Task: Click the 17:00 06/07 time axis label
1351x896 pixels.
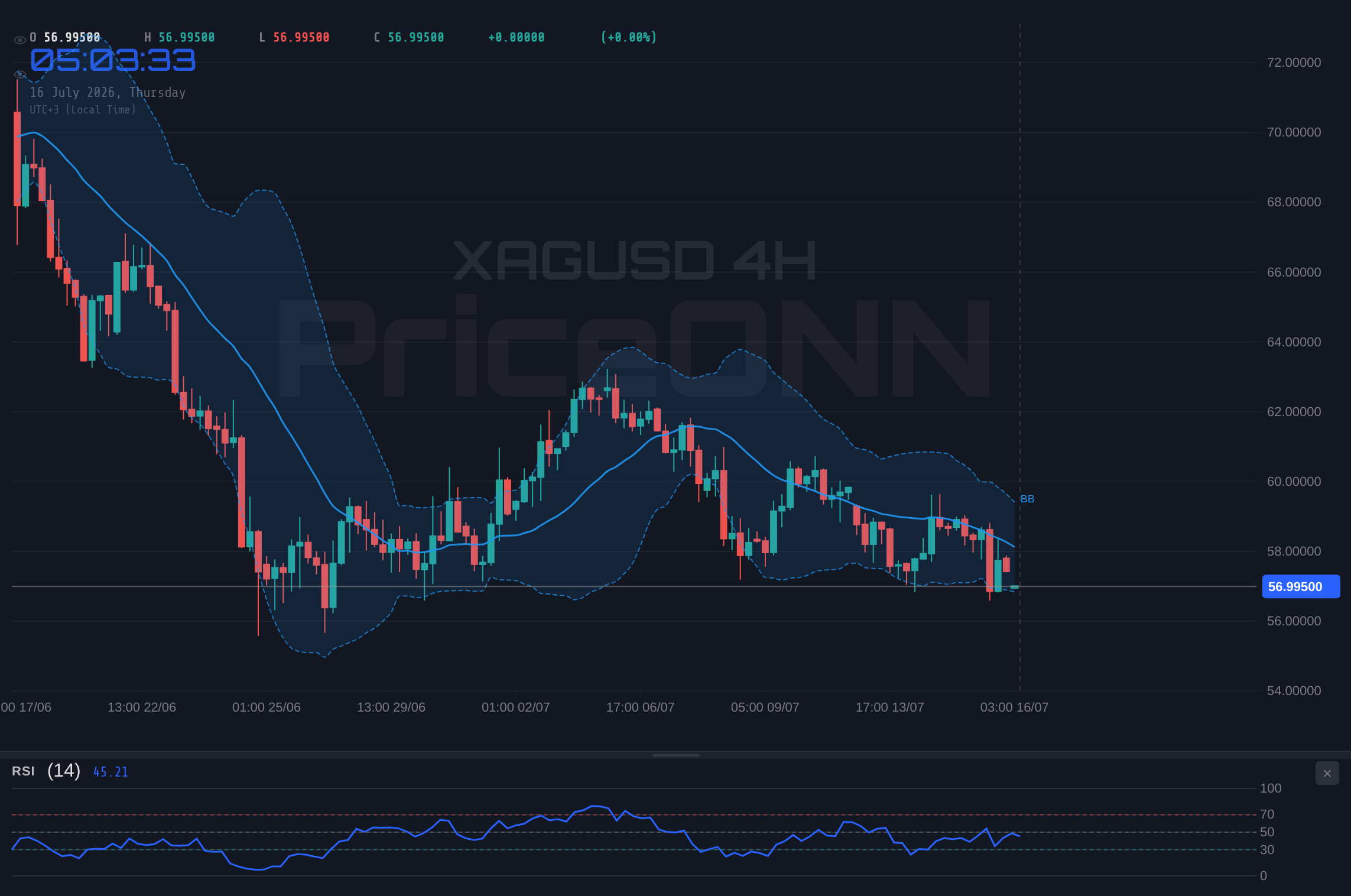Action: [641, 707]
